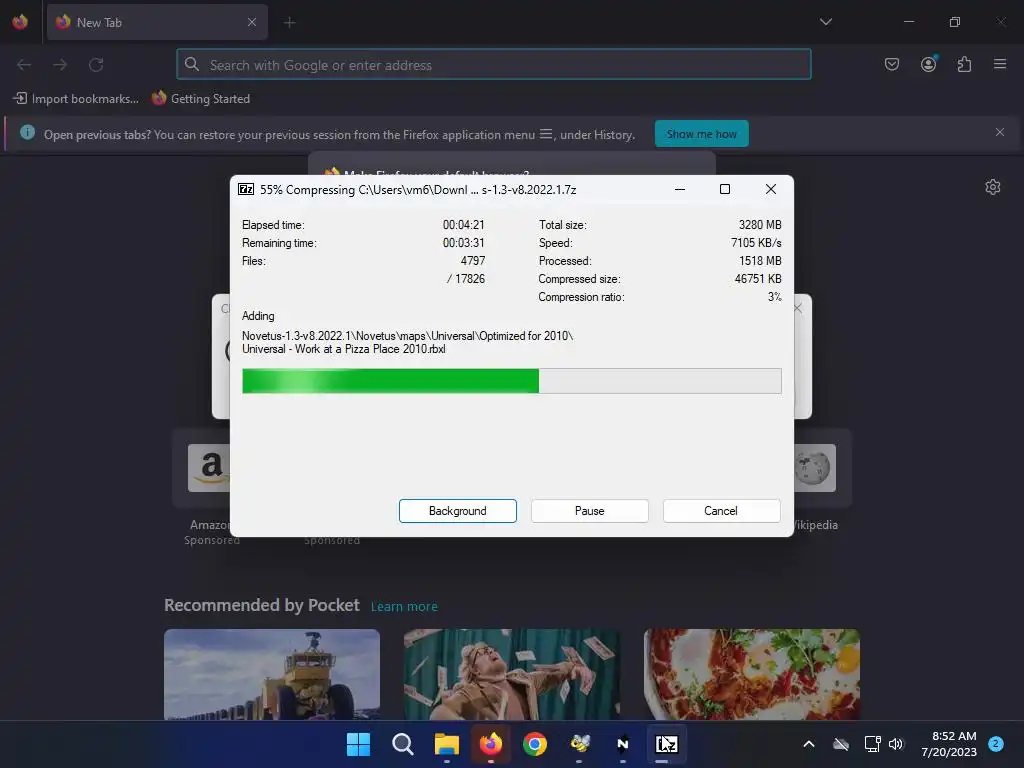
Task: Minimize the 7-Zip compressing dialog
Action: click(680, 189)
